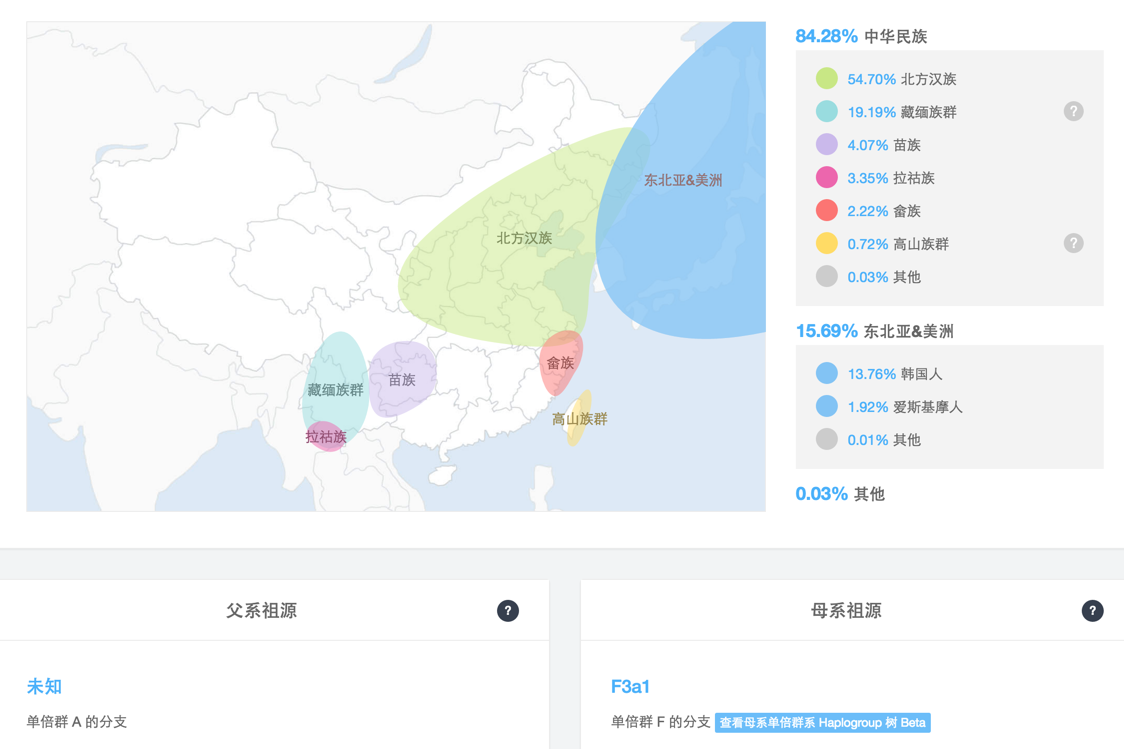Click the 畲族 area on the map
The width and height of the screenshot is (1124, 749).
tap(560, 365)
